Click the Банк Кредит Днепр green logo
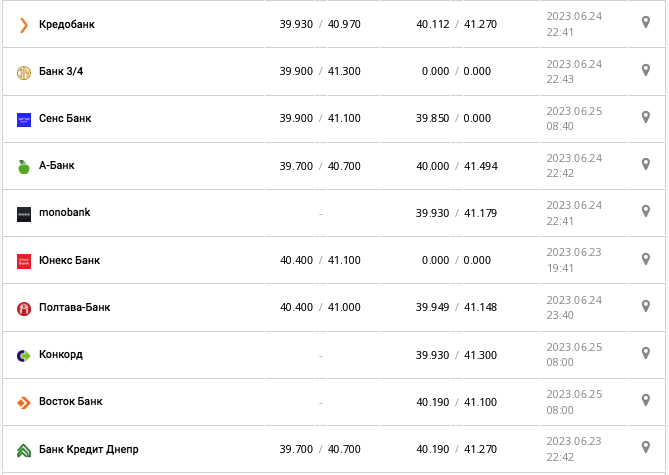This screenshot has width=669, height=475. point(24,450)
